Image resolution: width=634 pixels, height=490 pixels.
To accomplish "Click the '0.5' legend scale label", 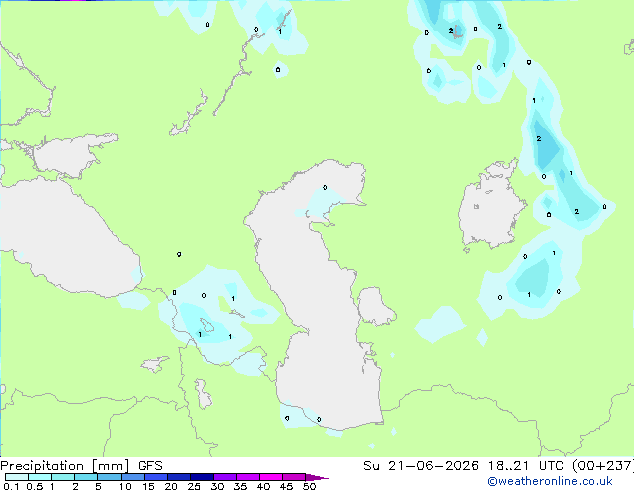I will coord(35,486).
